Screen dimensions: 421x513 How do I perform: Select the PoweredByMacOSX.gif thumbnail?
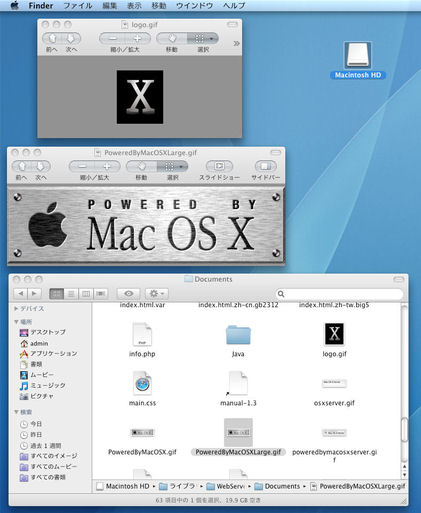pos(142,433)
